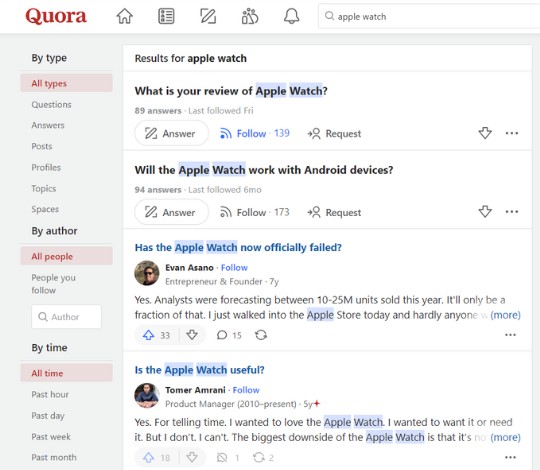
Task: Expand Tomer Amrani's answer with (more)
Action: [x=505, y=437]
